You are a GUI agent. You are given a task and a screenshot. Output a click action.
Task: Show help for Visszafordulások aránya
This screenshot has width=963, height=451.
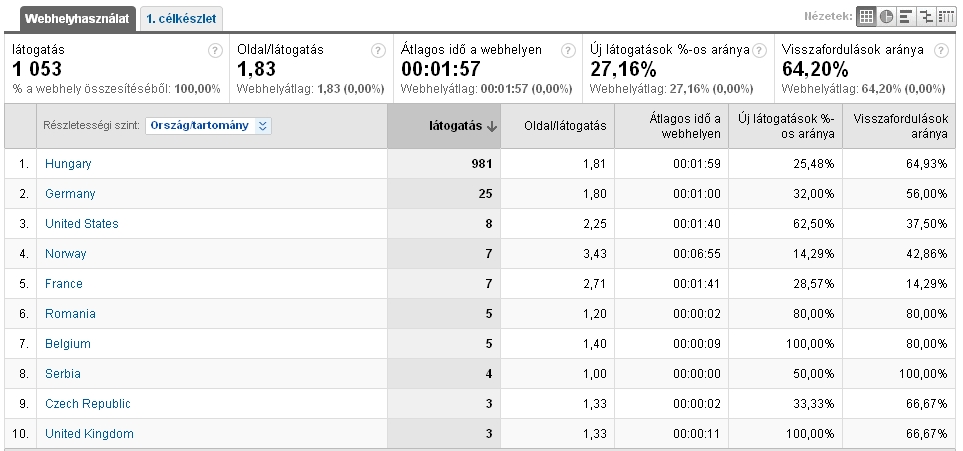click(941, 51)
